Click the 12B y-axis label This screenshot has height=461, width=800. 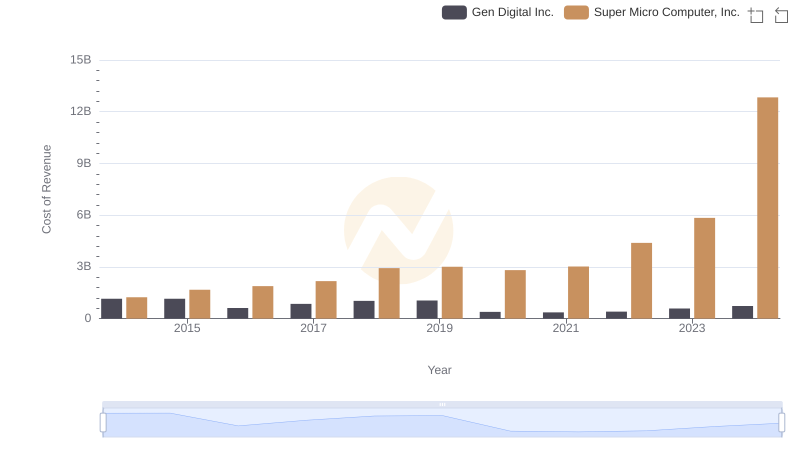point(81,111)
